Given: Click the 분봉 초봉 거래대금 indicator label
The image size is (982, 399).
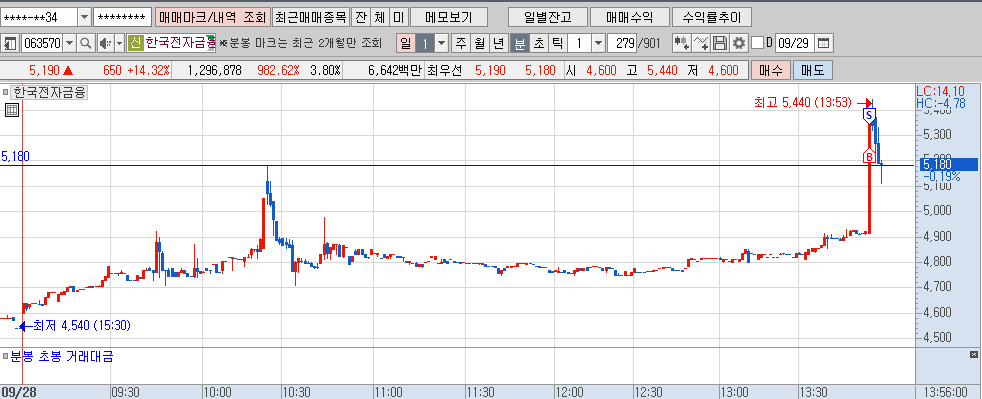Looking at the screenshot, I should click(62, 356).
